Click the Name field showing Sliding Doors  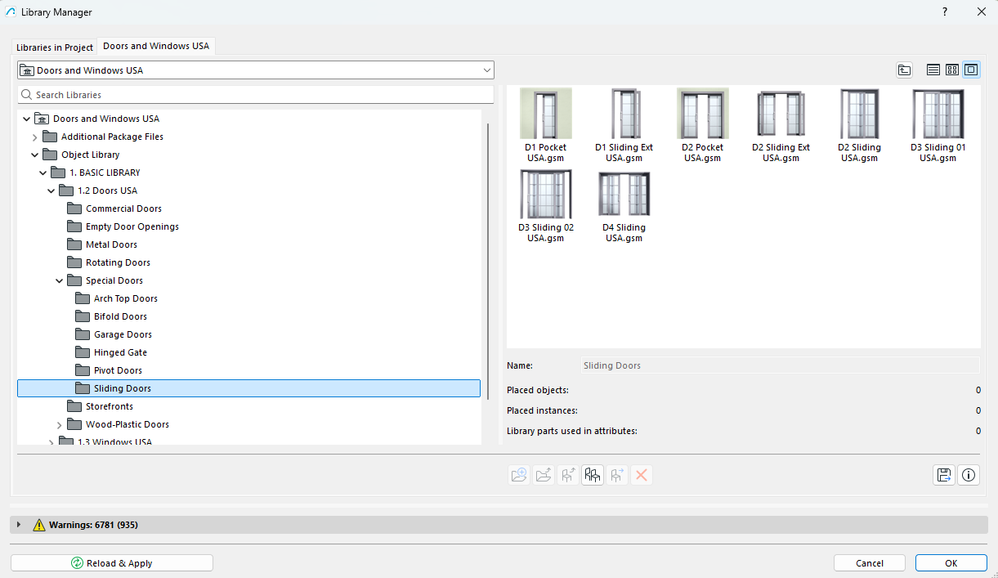tap(780, 365)
